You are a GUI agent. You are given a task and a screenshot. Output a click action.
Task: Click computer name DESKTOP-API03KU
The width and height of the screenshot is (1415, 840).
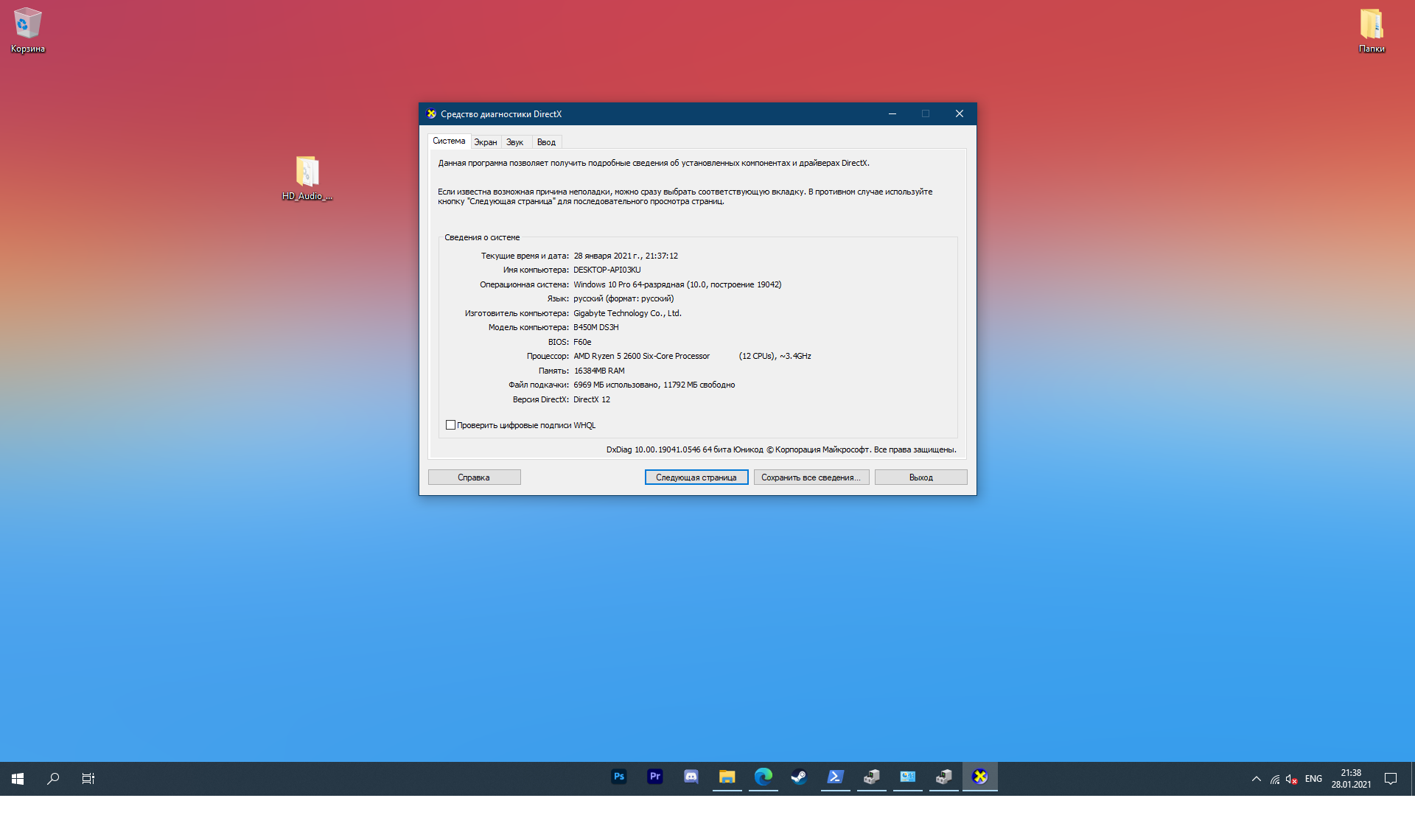pos(607,270)
